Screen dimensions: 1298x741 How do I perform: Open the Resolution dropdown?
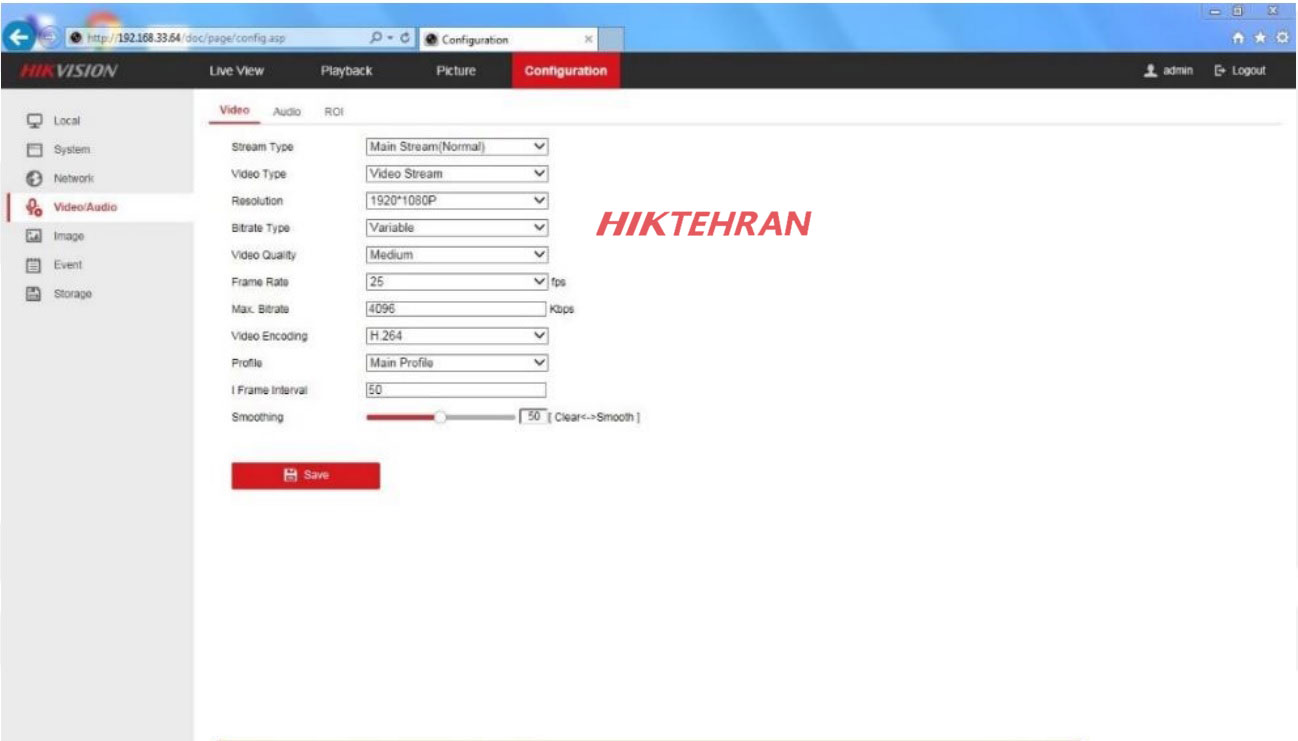(x=457, y=200)
